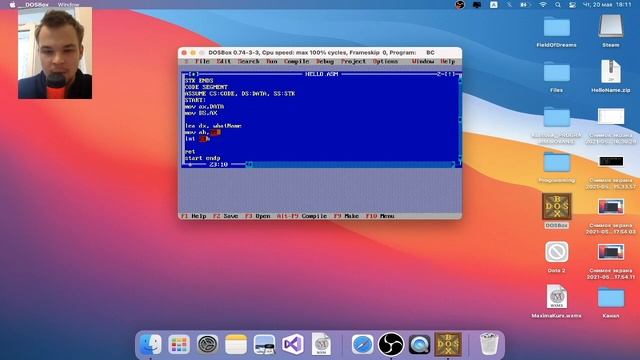Open the Compile menu in Borland IDE
This screenshot has height=360, width=640.
pyautogui.click(x=296, y=61)
